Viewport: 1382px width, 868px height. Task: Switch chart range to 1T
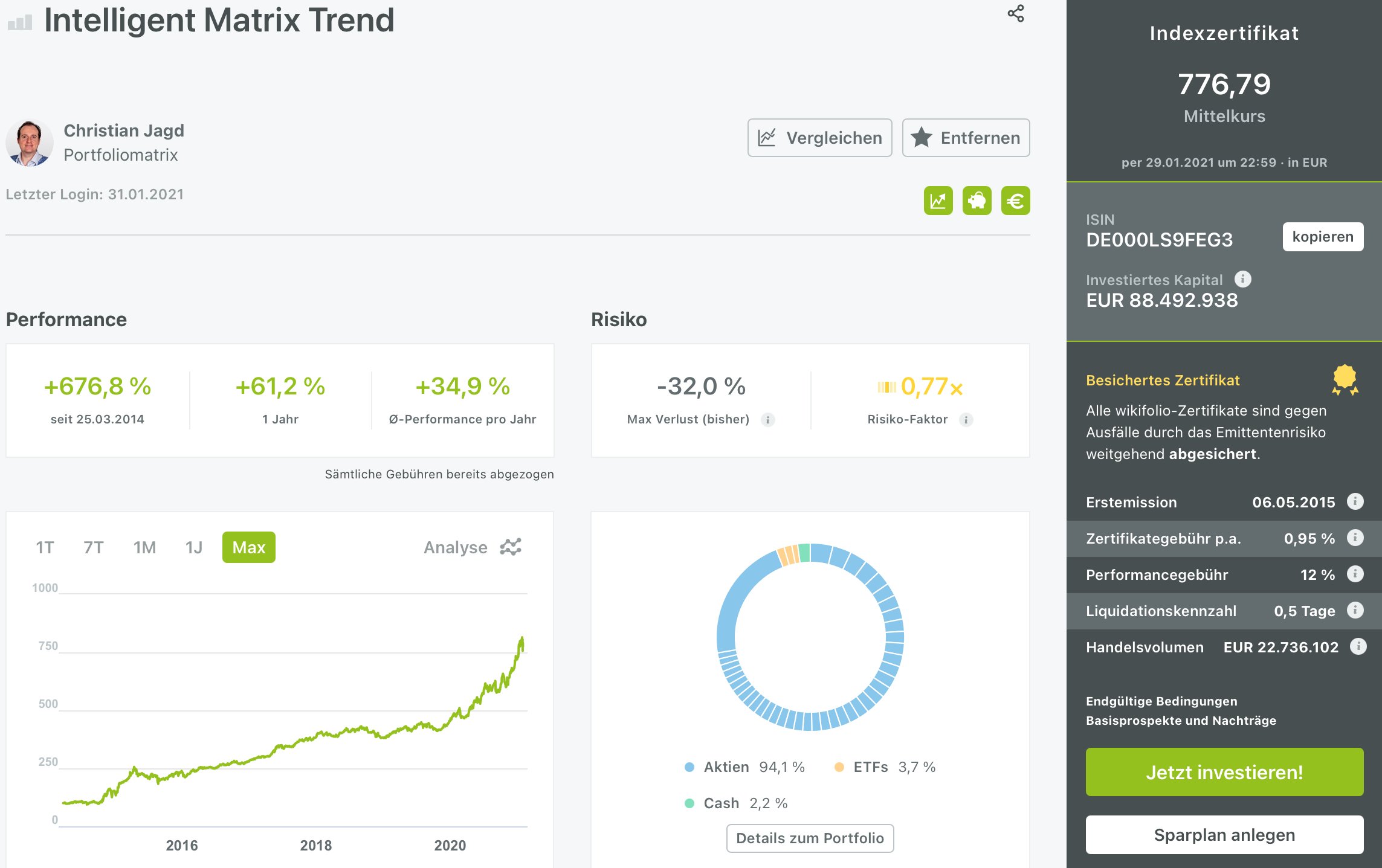click(x=45, y=547)
